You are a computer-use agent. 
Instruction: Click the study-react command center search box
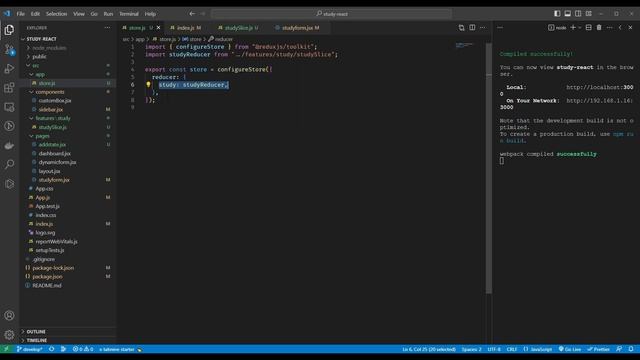coord(331,14)
